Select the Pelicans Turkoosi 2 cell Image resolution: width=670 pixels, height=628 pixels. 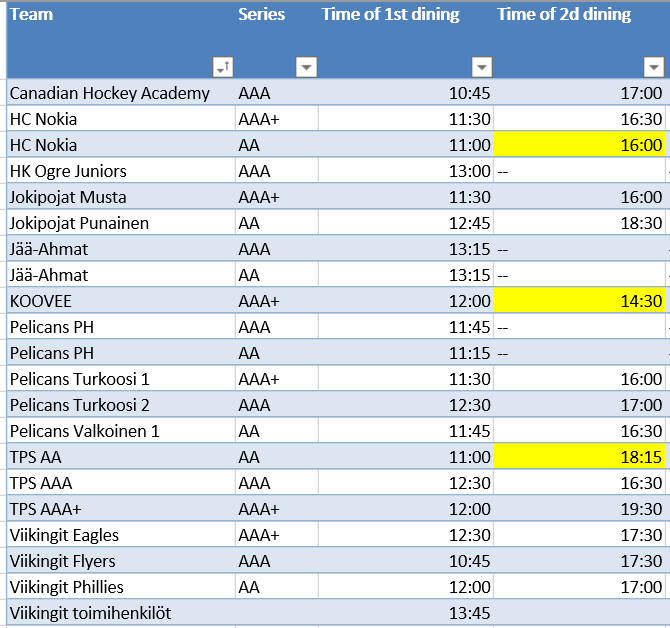[x=120, y=405]
